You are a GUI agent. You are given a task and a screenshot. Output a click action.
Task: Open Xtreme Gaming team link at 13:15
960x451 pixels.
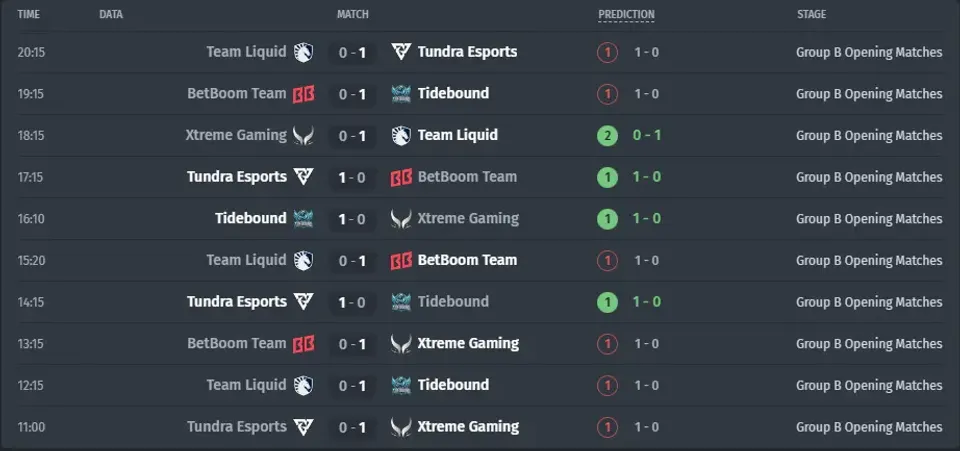click(468, 343)
